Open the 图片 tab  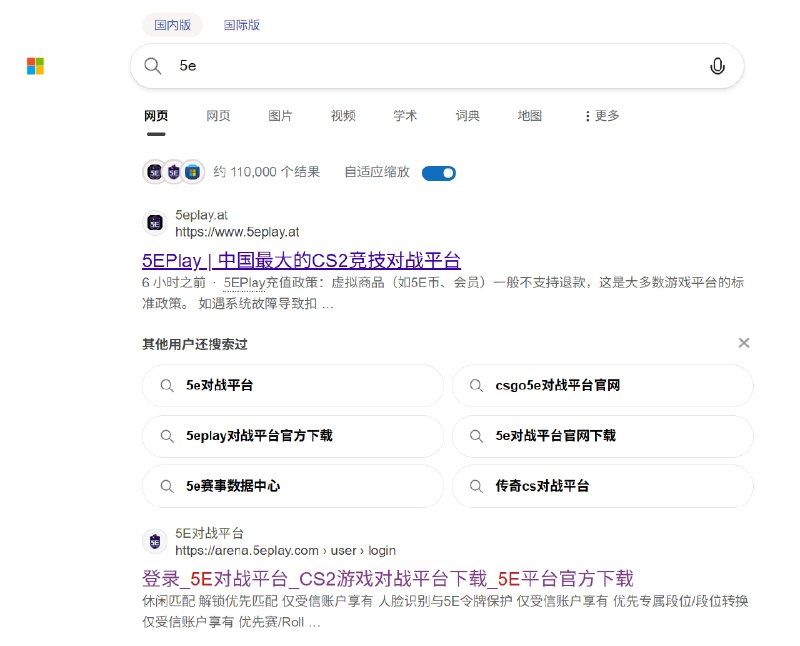pyautogui.click(x=281, y=116)
